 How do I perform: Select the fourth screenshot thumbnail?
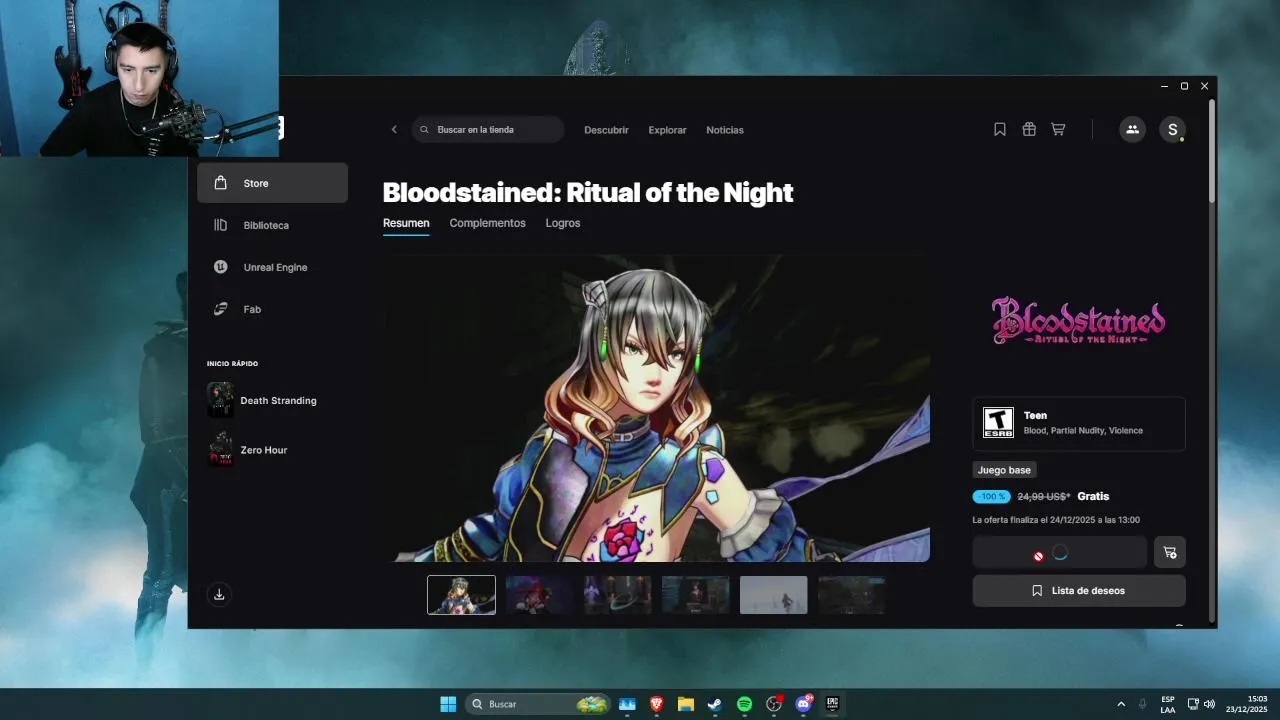click(x=695, y=594)
